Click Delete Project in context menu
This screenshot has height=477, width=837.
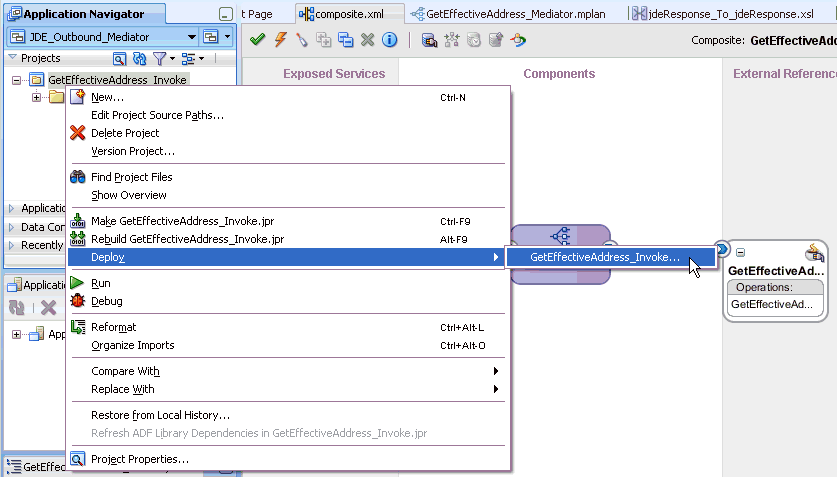125,133
